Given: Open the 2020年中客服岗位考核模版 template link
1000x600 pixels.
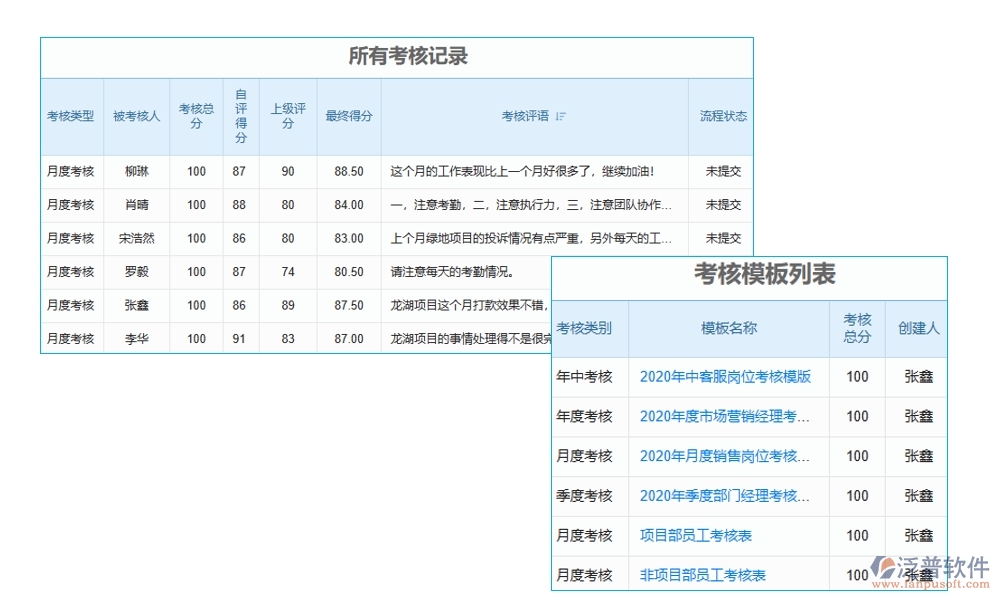Looking at the screenshot, I should coord(728,378).
